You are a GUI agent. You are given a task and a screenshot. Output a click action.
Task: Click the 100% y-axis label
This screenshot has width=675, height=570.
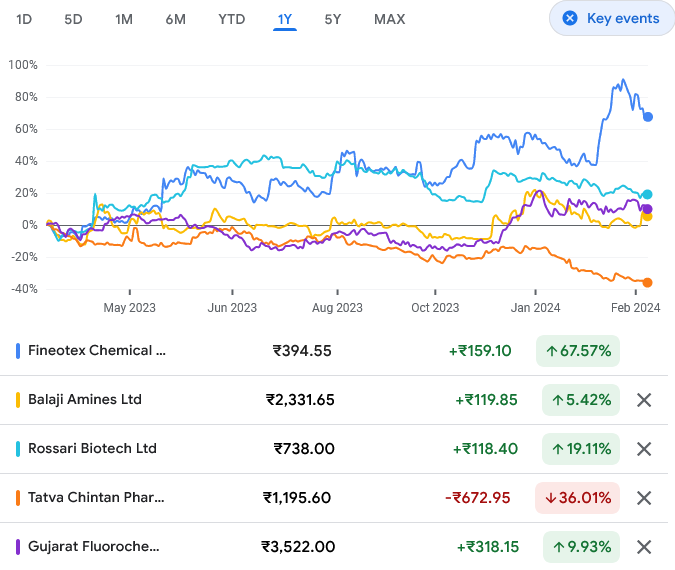coord(23,65)
